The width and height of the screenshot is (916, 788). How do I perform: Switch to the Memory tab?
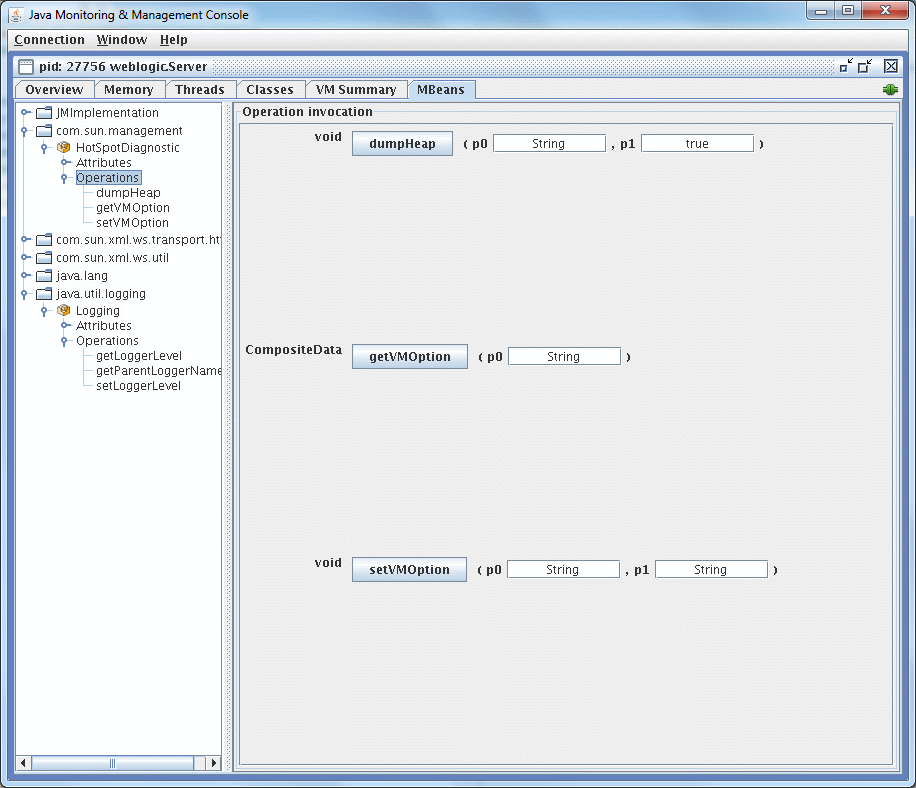[130, 89]
